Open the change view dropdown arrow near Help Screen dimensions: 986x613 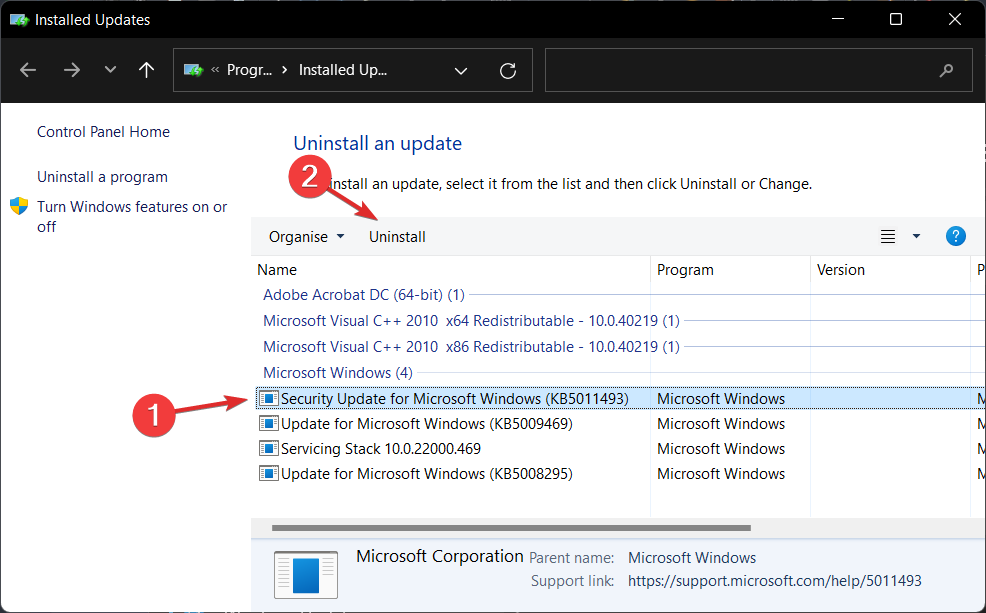tap(916, 236)
